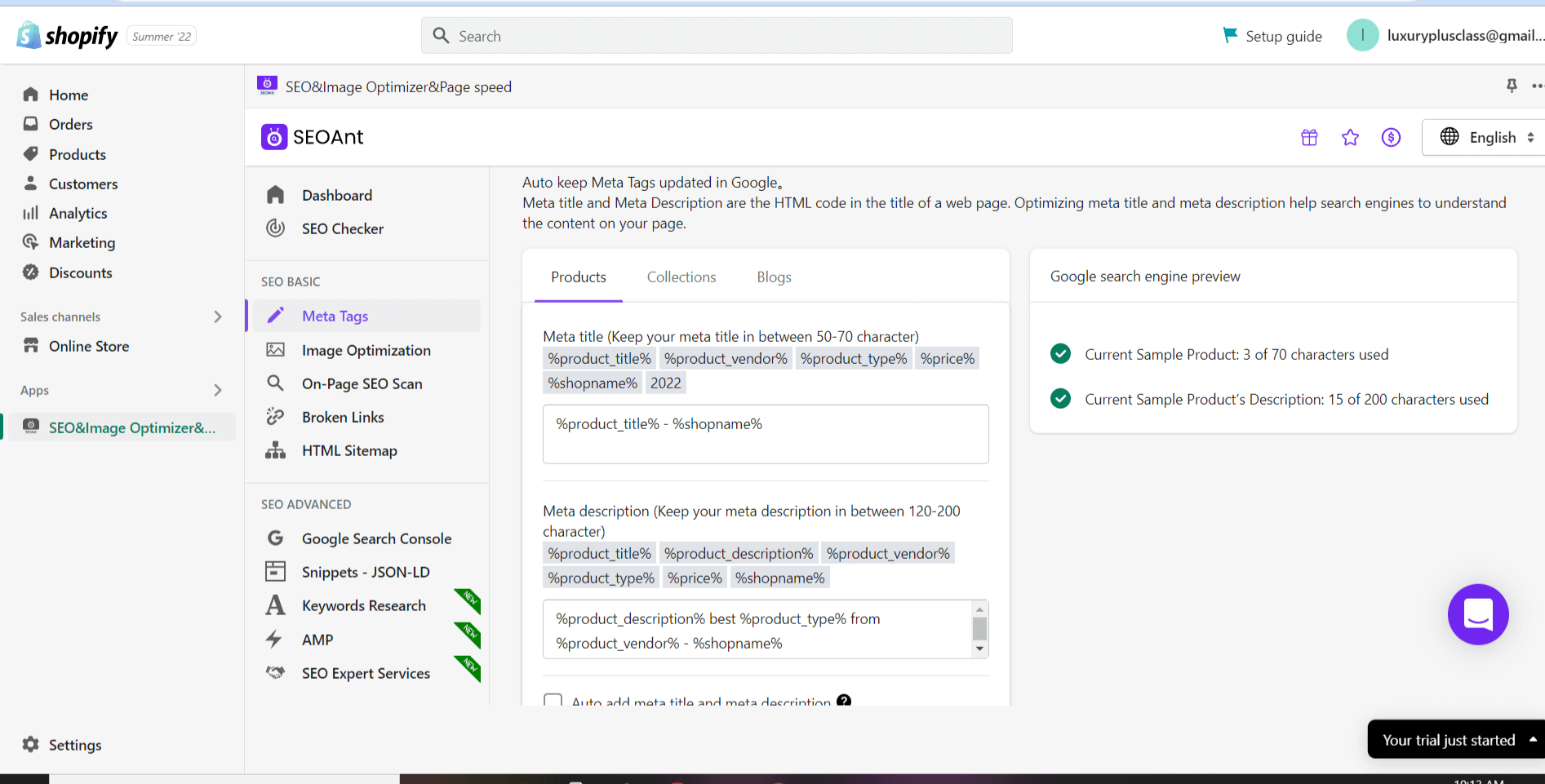
Task: Insert %shopname% into meta description
Action: pos(779,578)
